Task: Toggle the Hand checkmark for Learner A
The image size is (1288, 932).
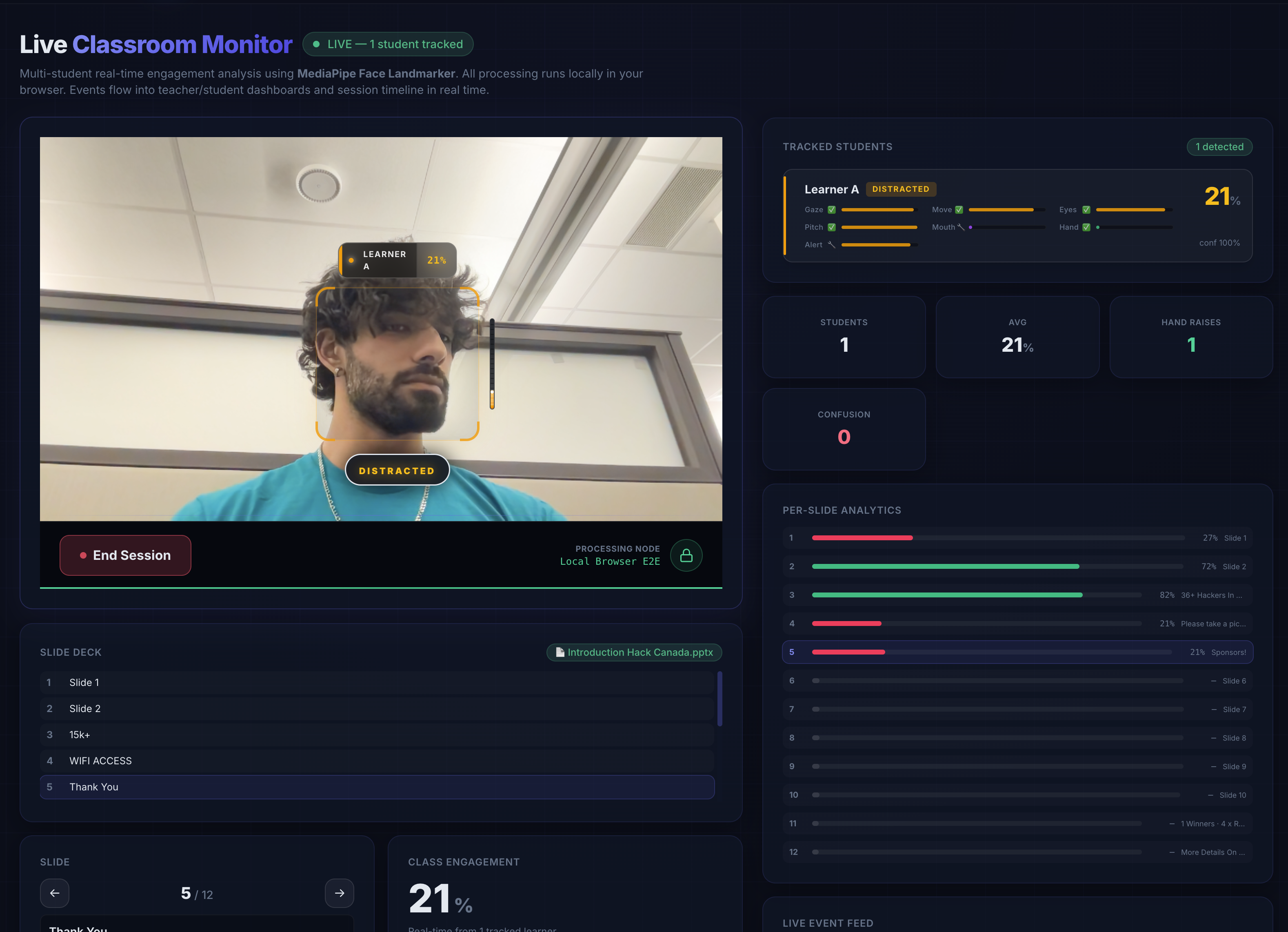Action: (x=1086, y=227)
